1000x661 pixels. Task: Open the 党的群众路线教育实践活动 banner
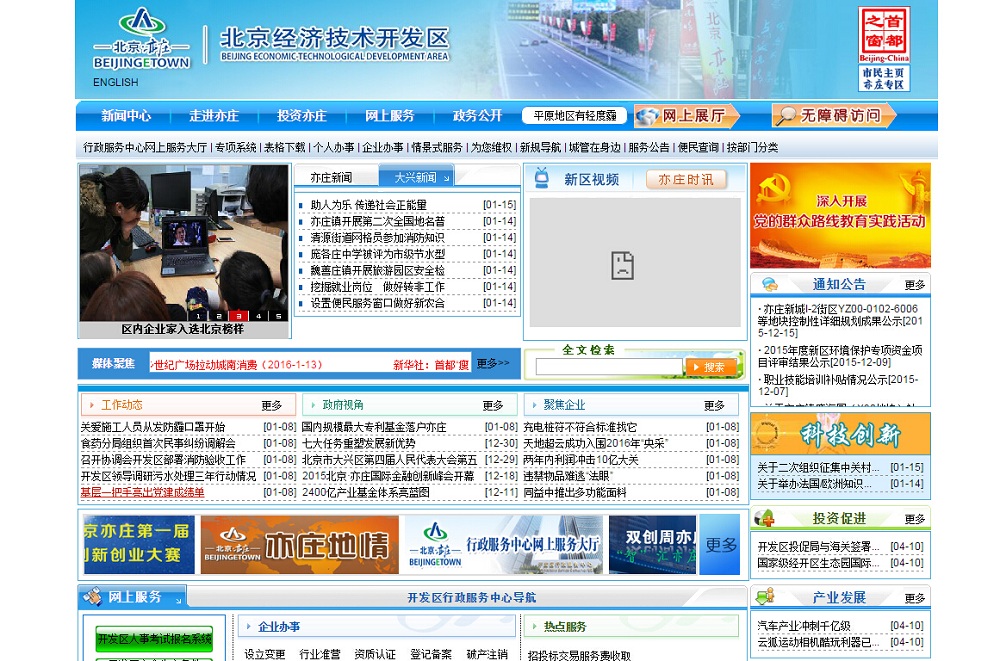(x=840, y=215)
